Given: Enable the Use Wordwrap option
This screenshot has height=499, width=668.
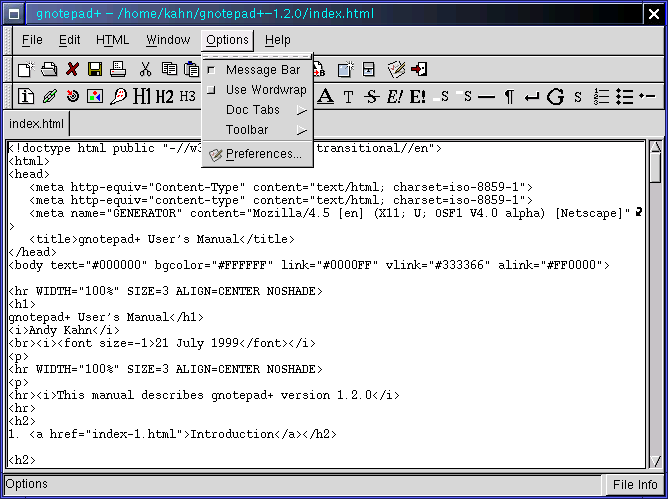Looking at the screenshot, I should [x=257, y=90].
